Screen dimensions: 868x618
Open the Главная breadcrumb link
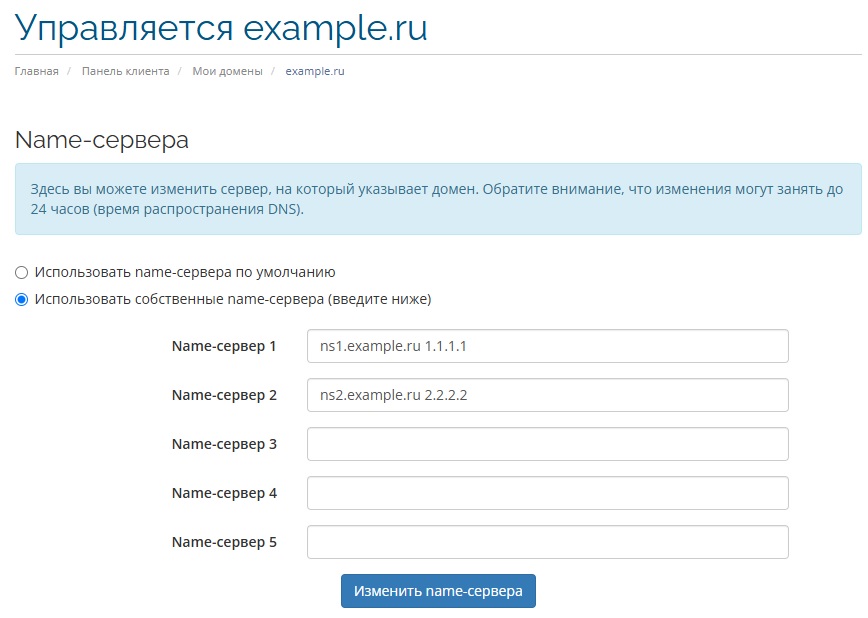(37, 71)
